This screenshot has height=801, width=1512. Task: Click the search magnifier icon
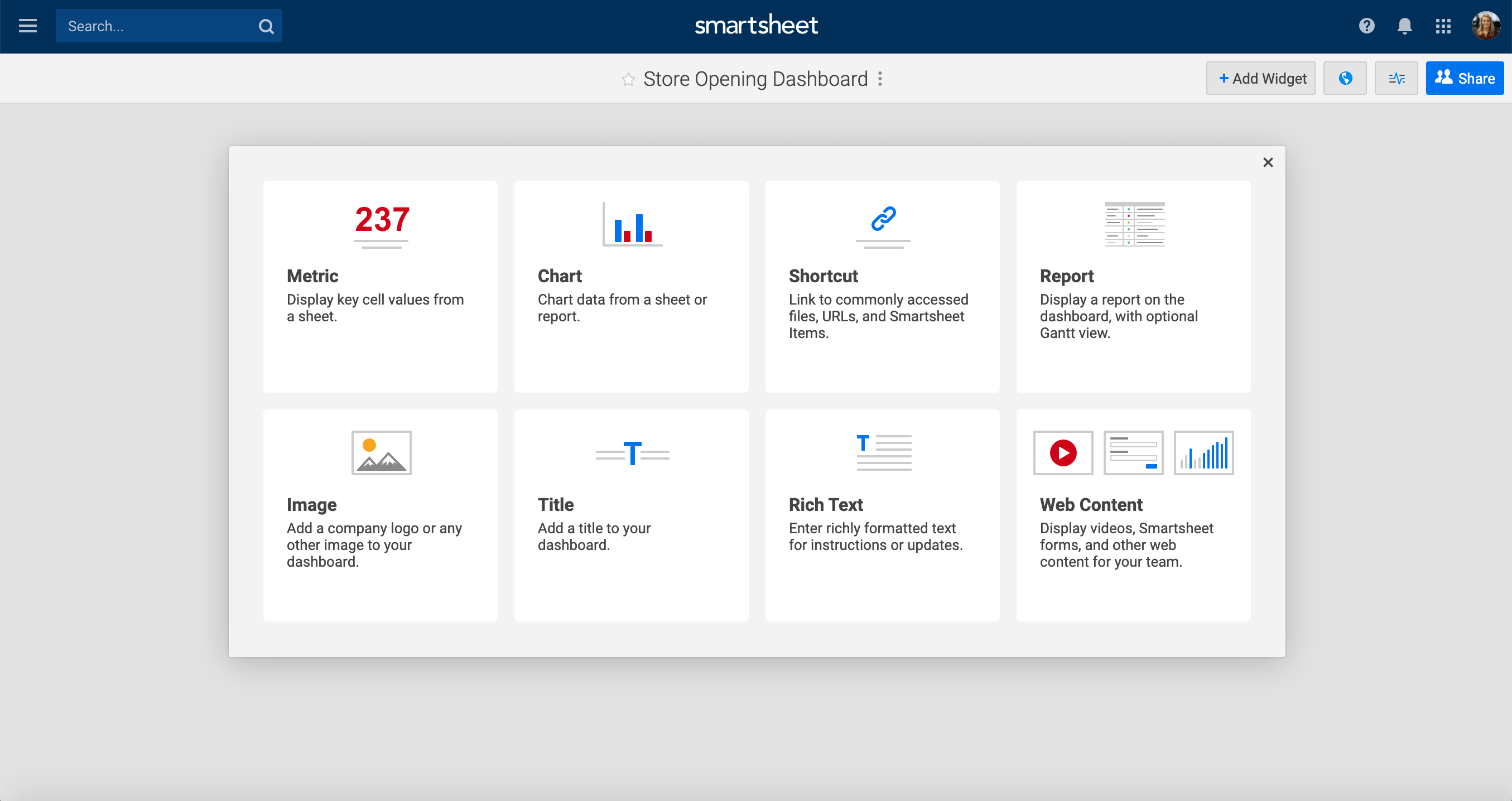[266, 26]
